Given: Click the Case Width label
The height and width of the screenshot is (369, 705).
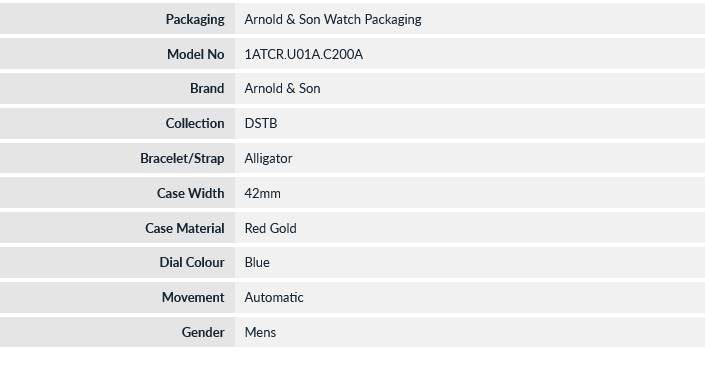Looking at the screenshot, I should pyautogui.click(x=190, y=193).
